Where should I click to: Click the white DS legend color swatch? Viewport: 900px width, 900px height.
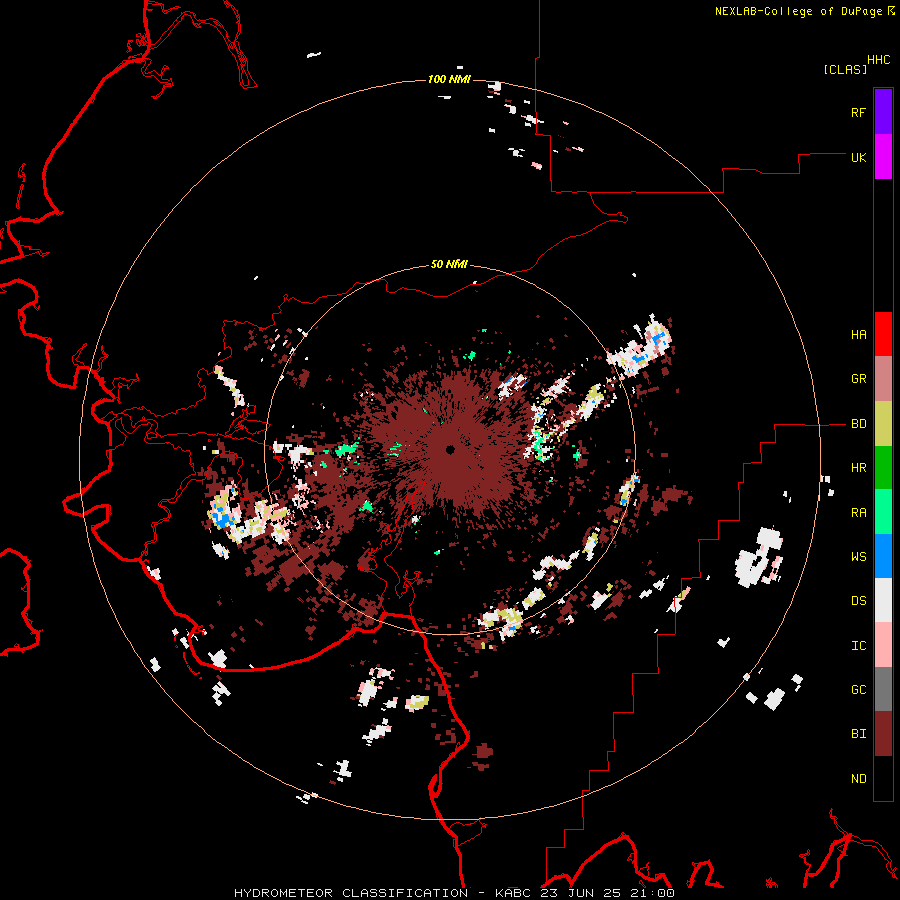(x=883, y=600)
